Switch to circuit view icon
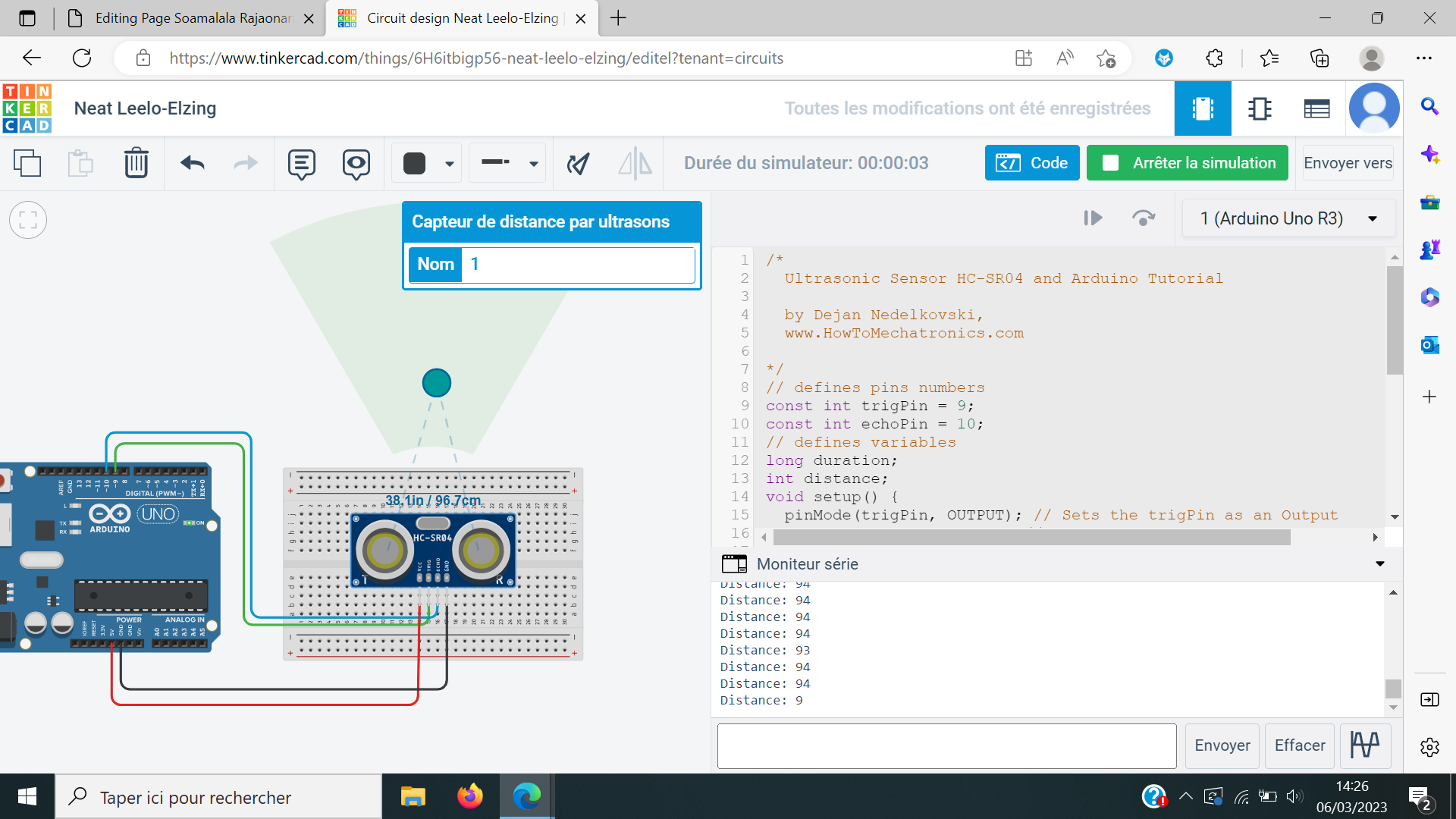 pyautogui.click(x=1203, y=109)
